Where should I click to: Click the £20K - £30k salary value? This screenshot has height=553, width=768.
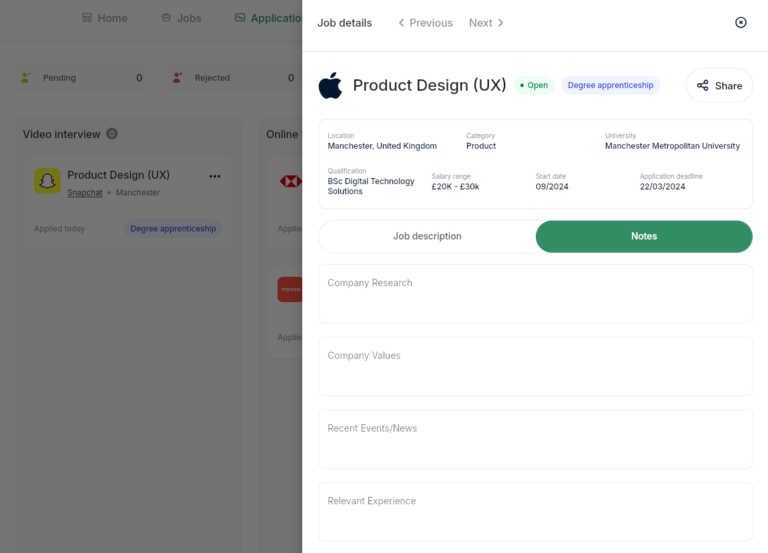pyautogui.click(x=455, y=187)
